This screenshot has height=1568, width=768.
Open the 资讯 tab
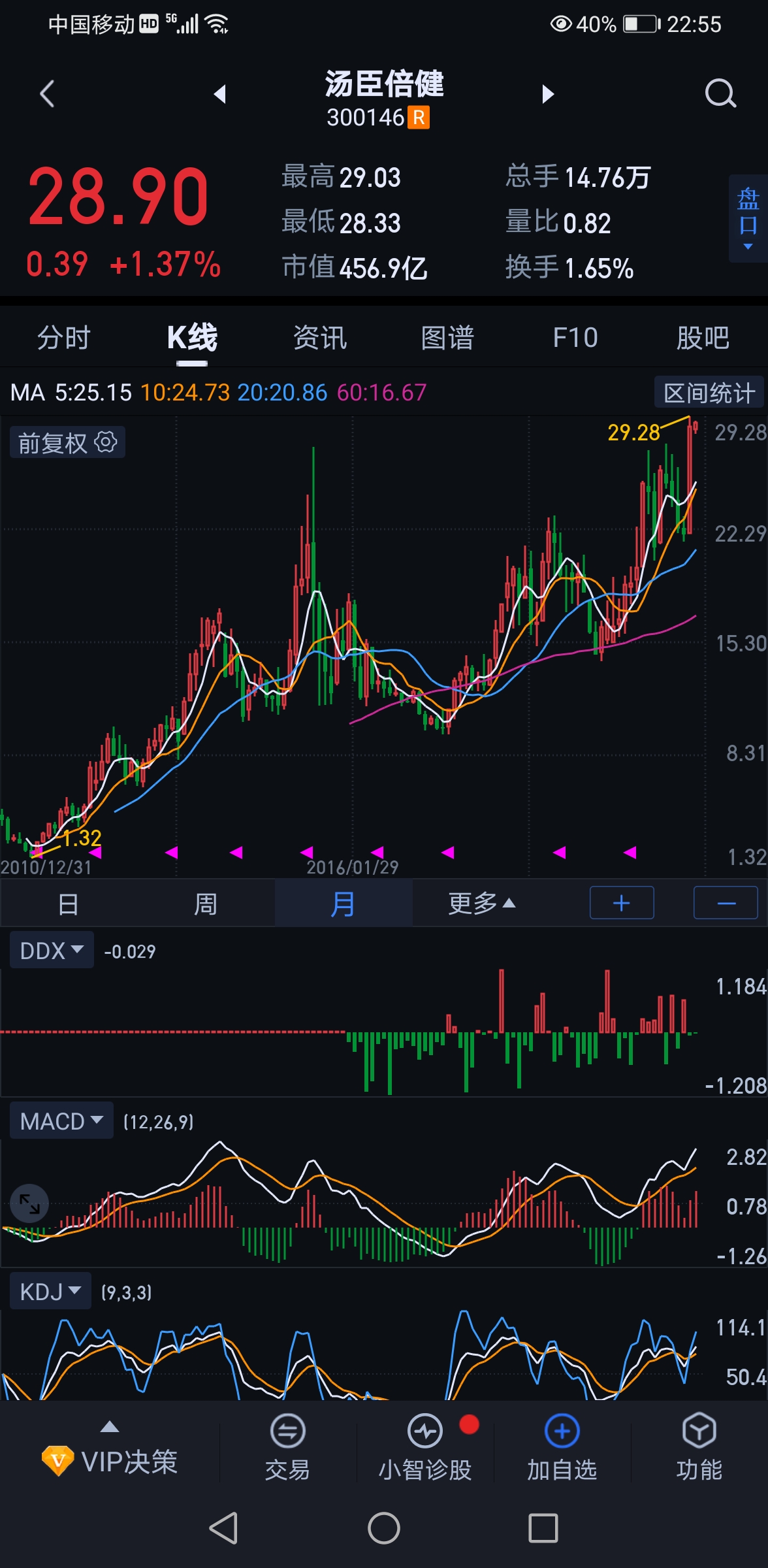320,338
